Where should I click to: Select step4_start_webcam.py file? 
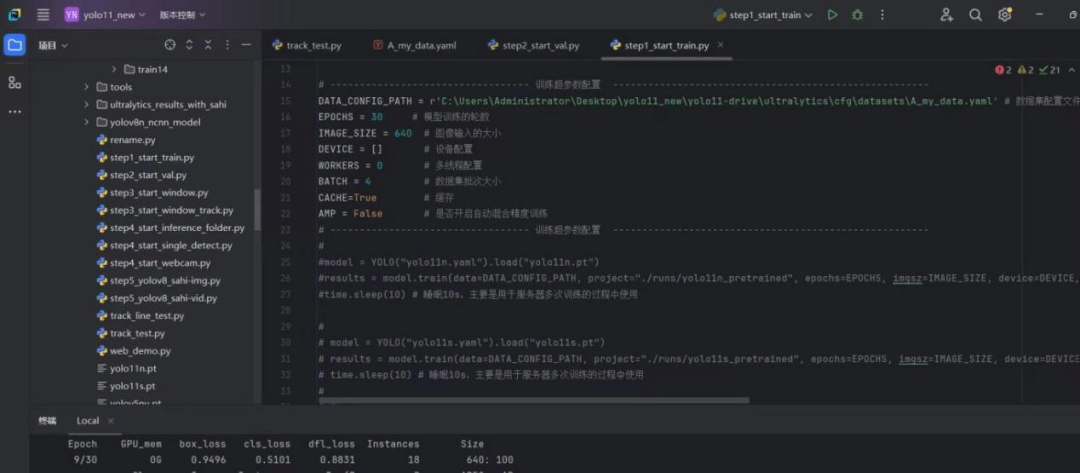coord(154,263)
